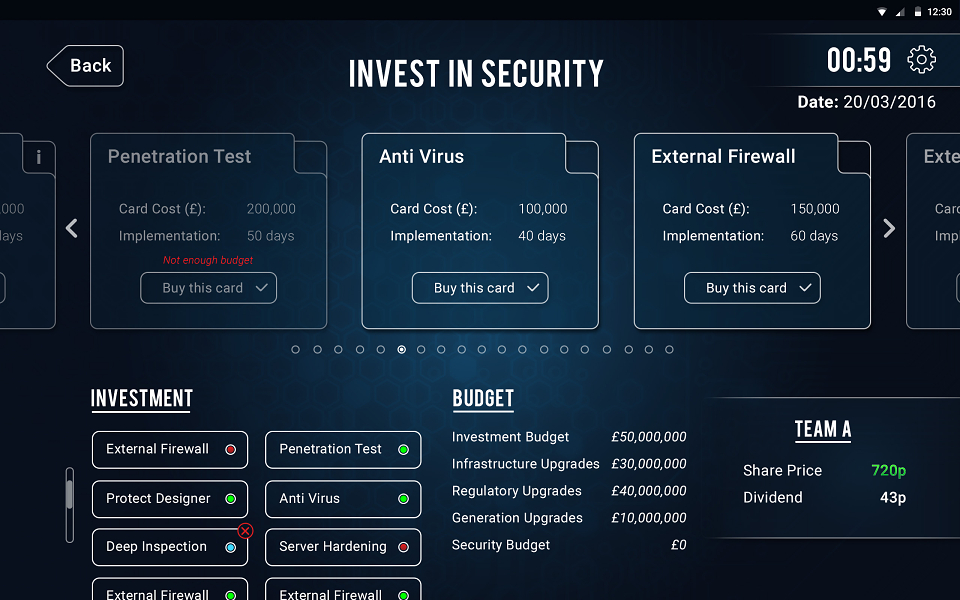Buy the External Firewall card
The height and width of the screenshot is (600, 960).
click(752, 288)
